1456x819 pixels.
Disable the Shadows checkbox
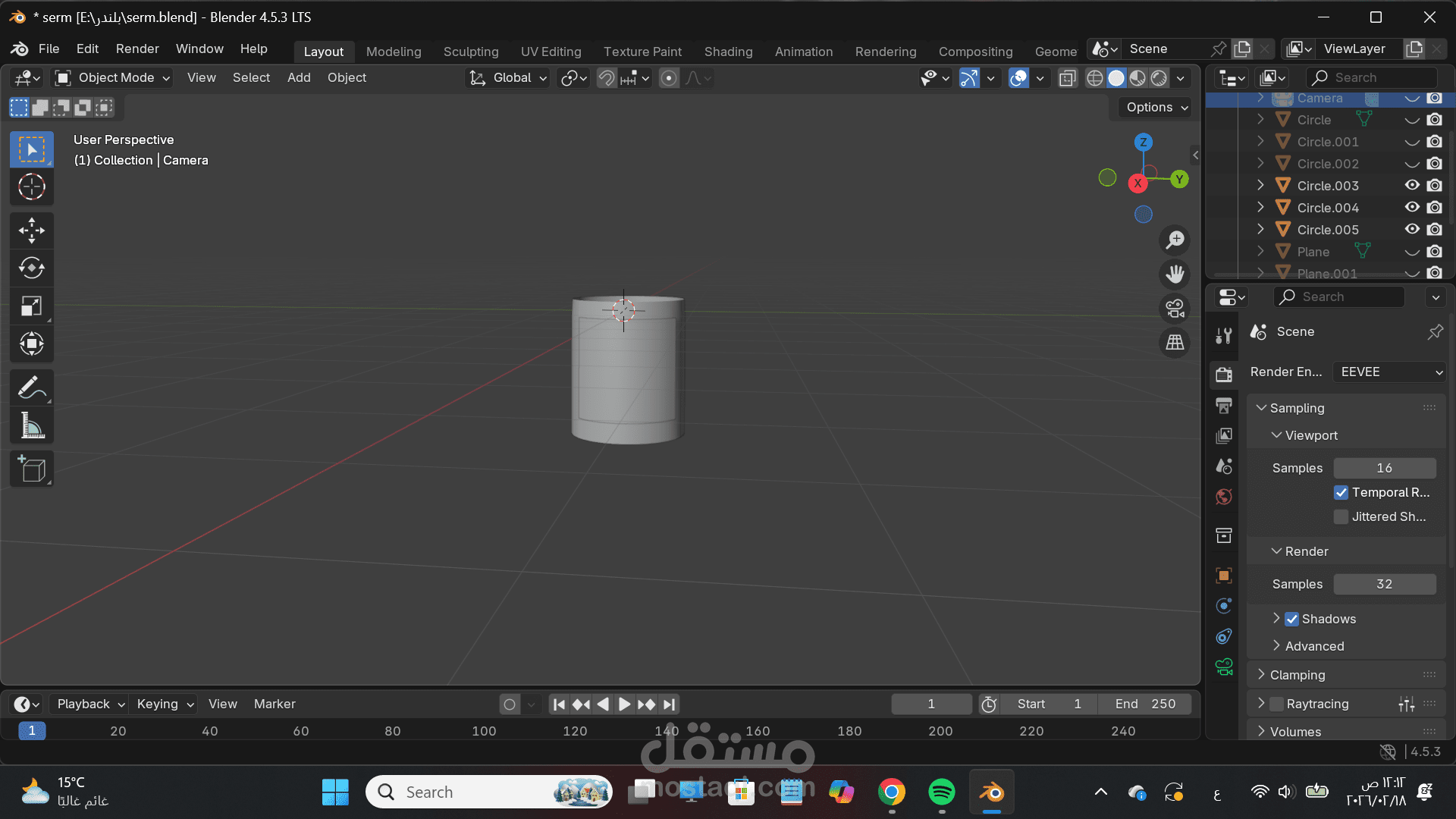click(x=1292, y=619)
